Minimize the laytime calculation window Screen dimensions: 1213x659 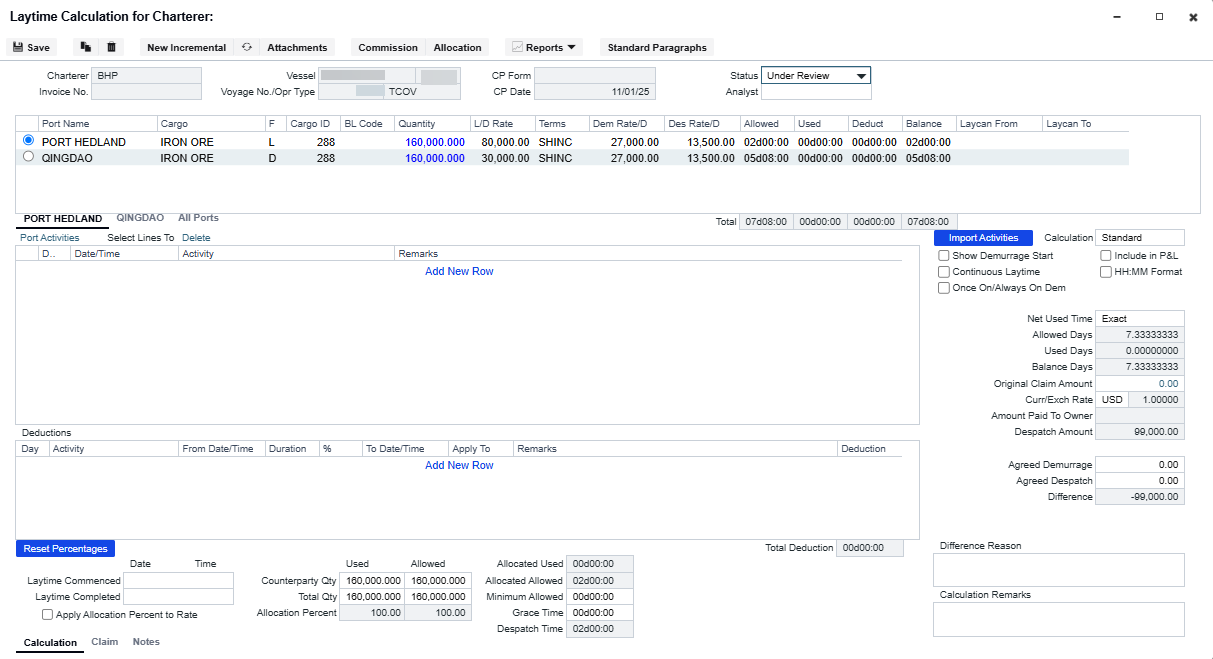(1117, 17)
